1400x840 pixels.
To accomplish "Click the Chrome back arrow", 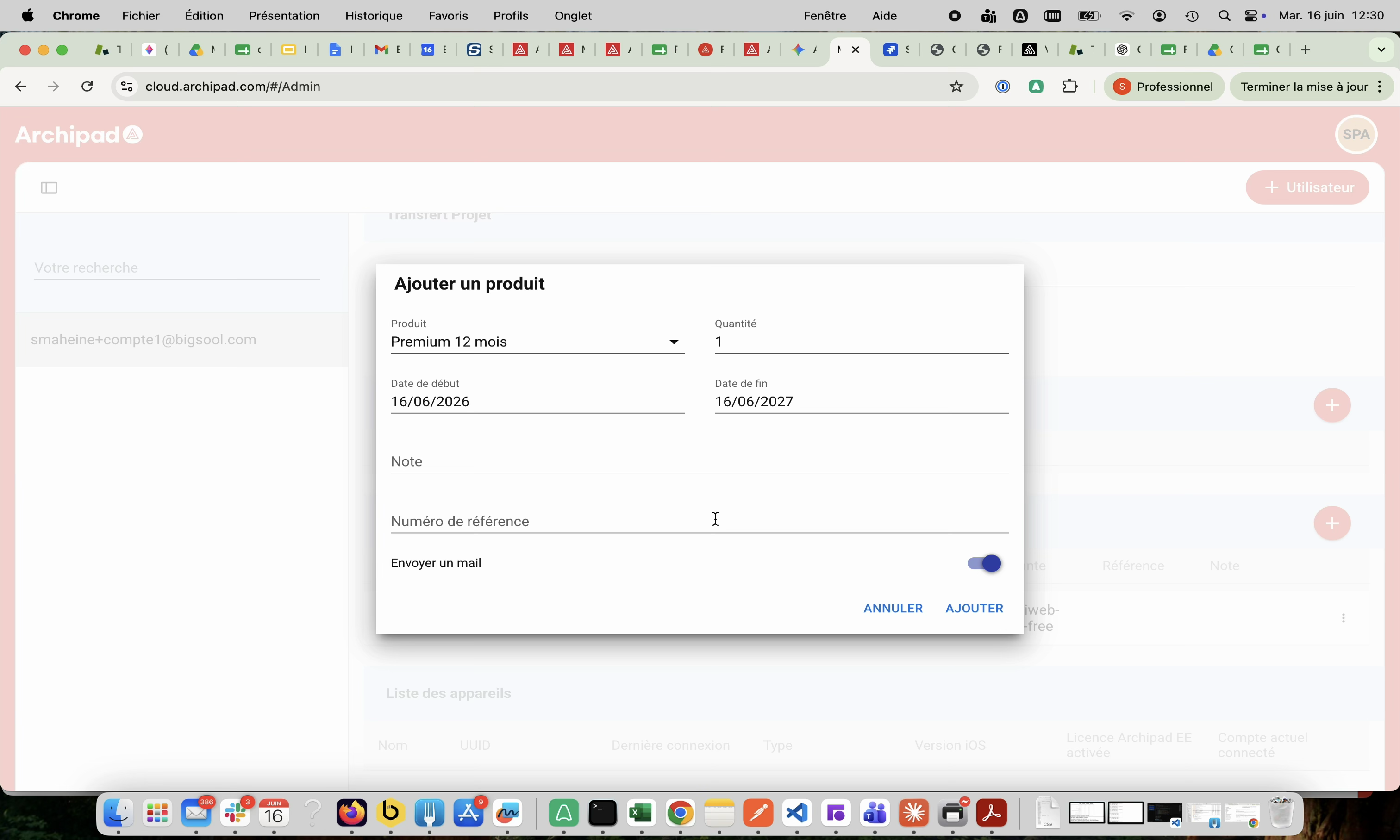I will pyautogui.click(x=20, y=87).
